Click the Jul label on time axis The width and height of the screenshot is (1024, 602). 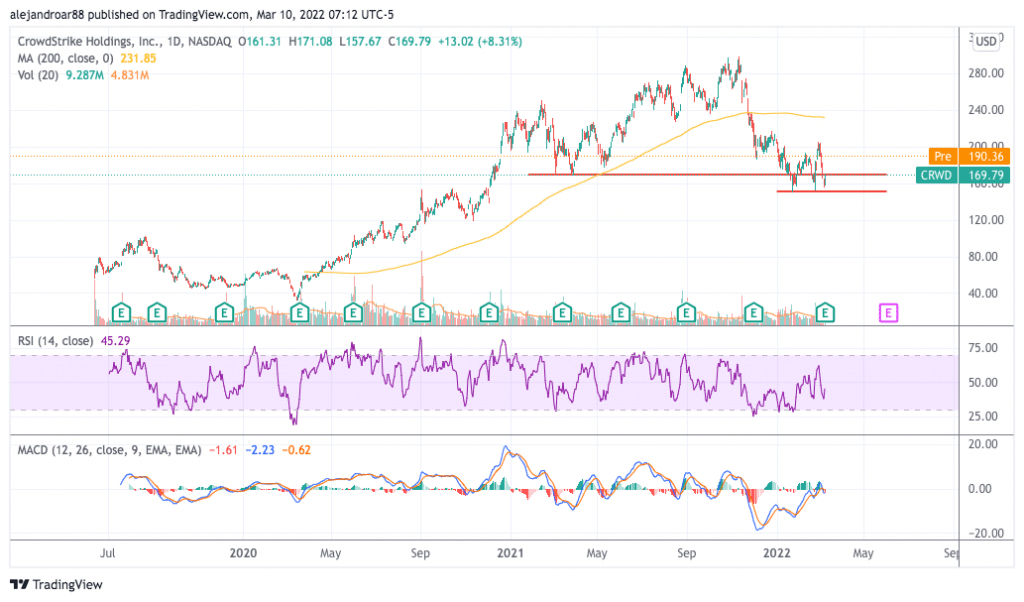(108, 553)
